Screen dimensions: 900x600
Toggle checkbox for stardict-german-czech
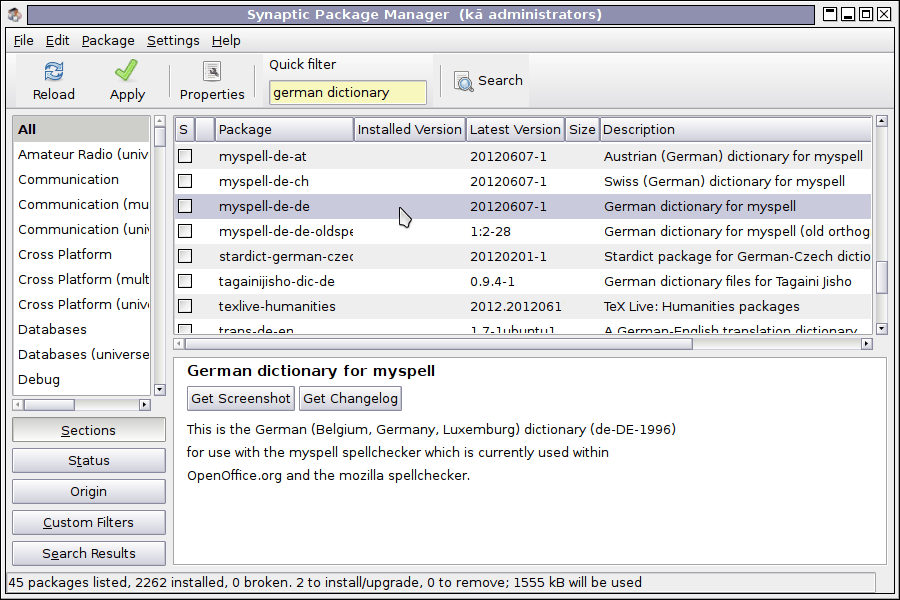pyautogui.click(x=185, y=256)
